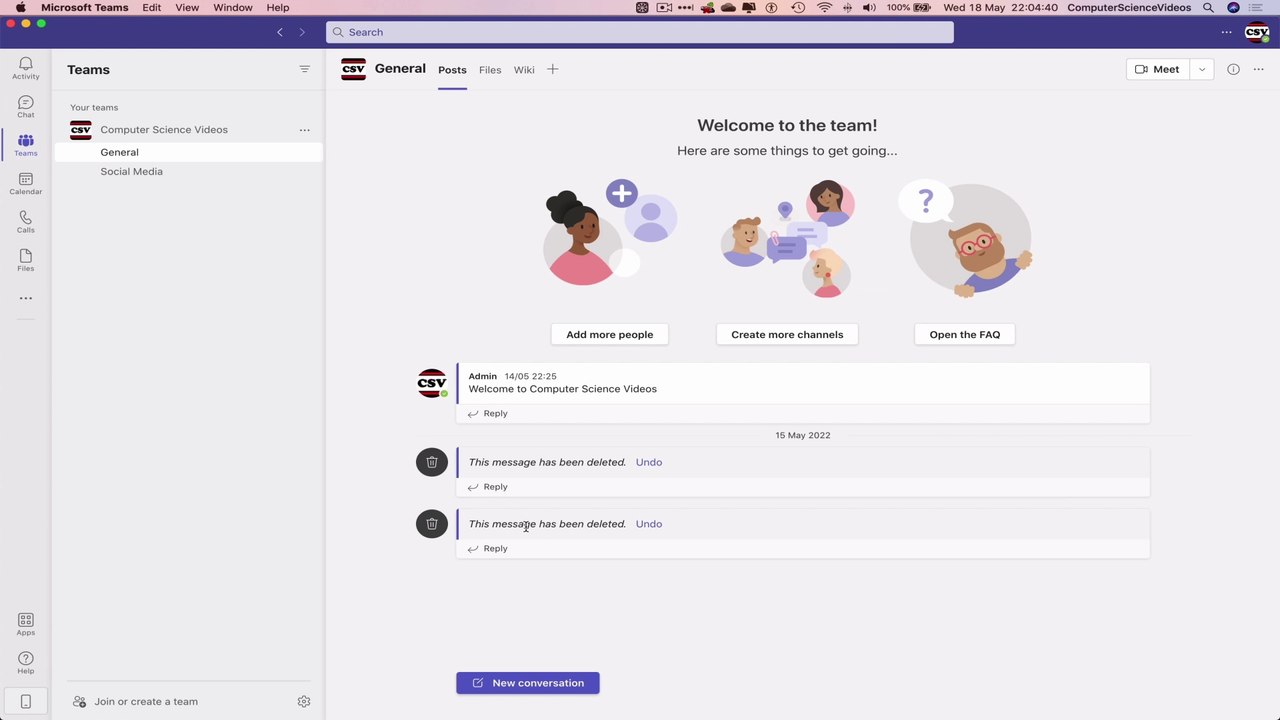Open the Calendar view
Screen dimensions: 1280x720
[26, 184]
